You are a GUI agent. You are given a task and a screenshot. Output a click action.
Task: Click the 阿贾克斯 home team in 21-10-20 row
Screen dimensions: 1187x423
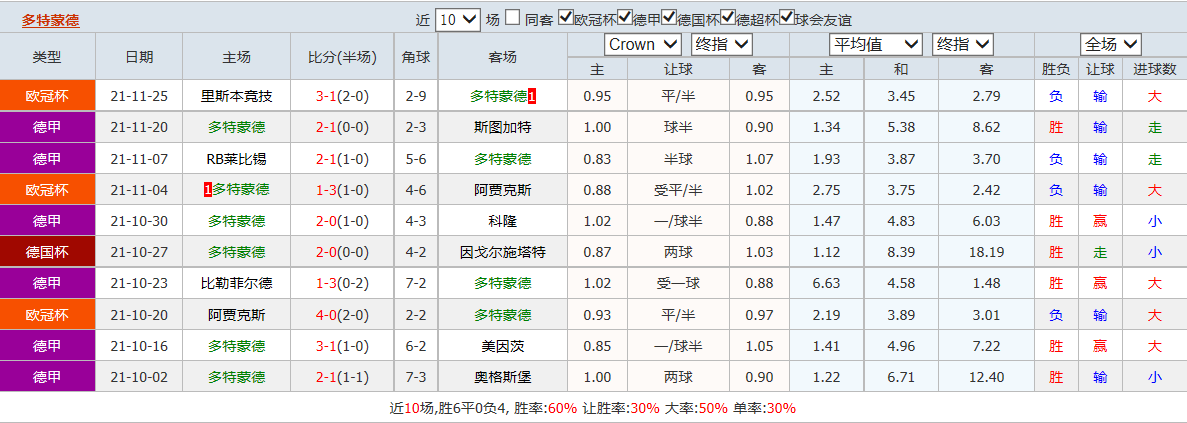click(236, 315)
